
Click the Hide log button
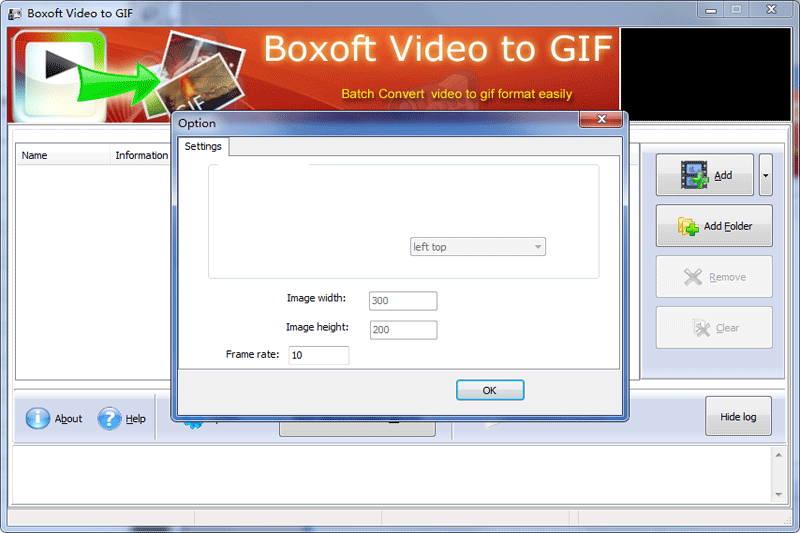point(738,417)
